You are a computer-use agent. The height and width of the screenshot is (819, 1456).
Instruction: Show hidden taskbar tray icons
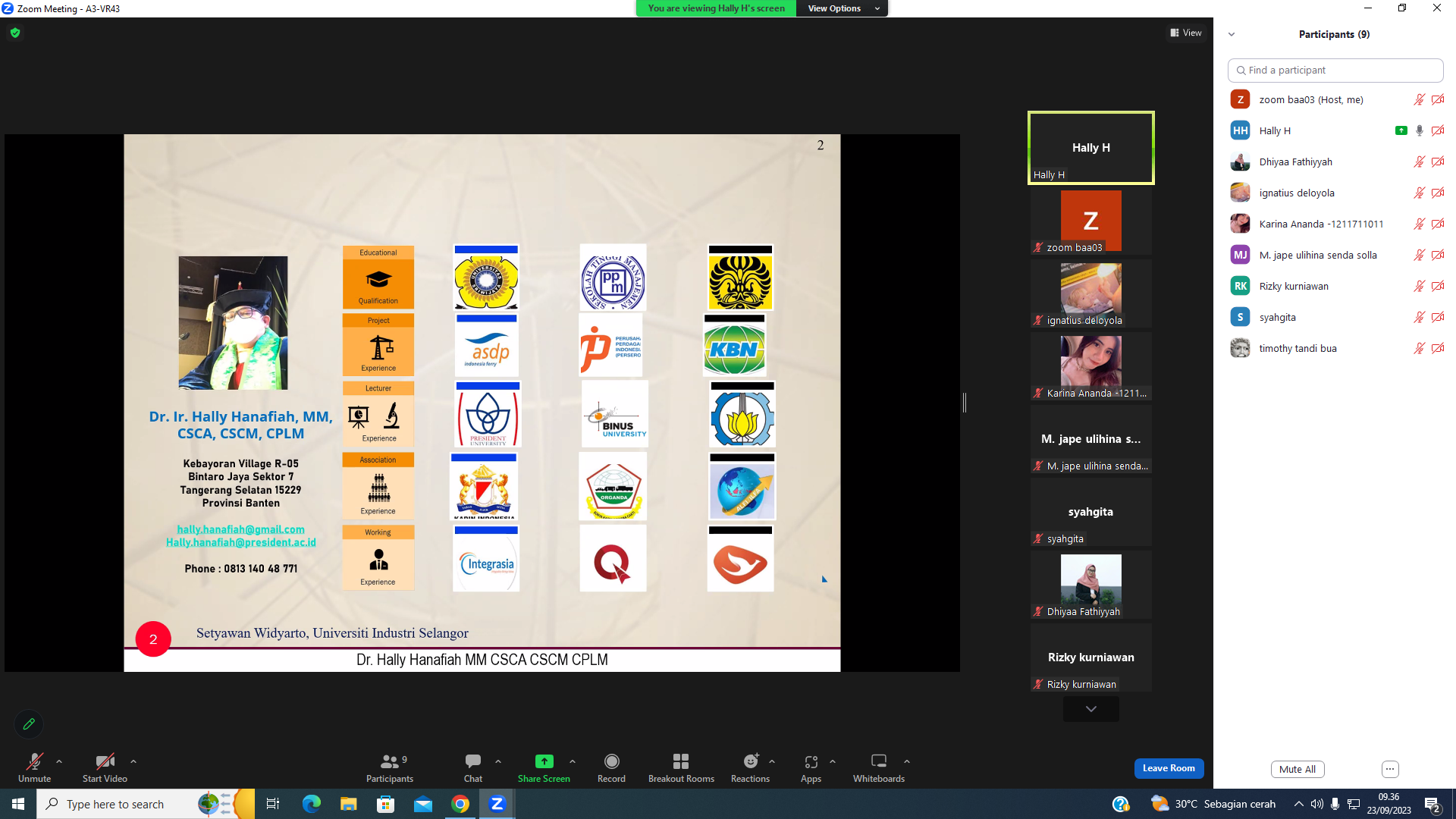tap(1298, 804)
